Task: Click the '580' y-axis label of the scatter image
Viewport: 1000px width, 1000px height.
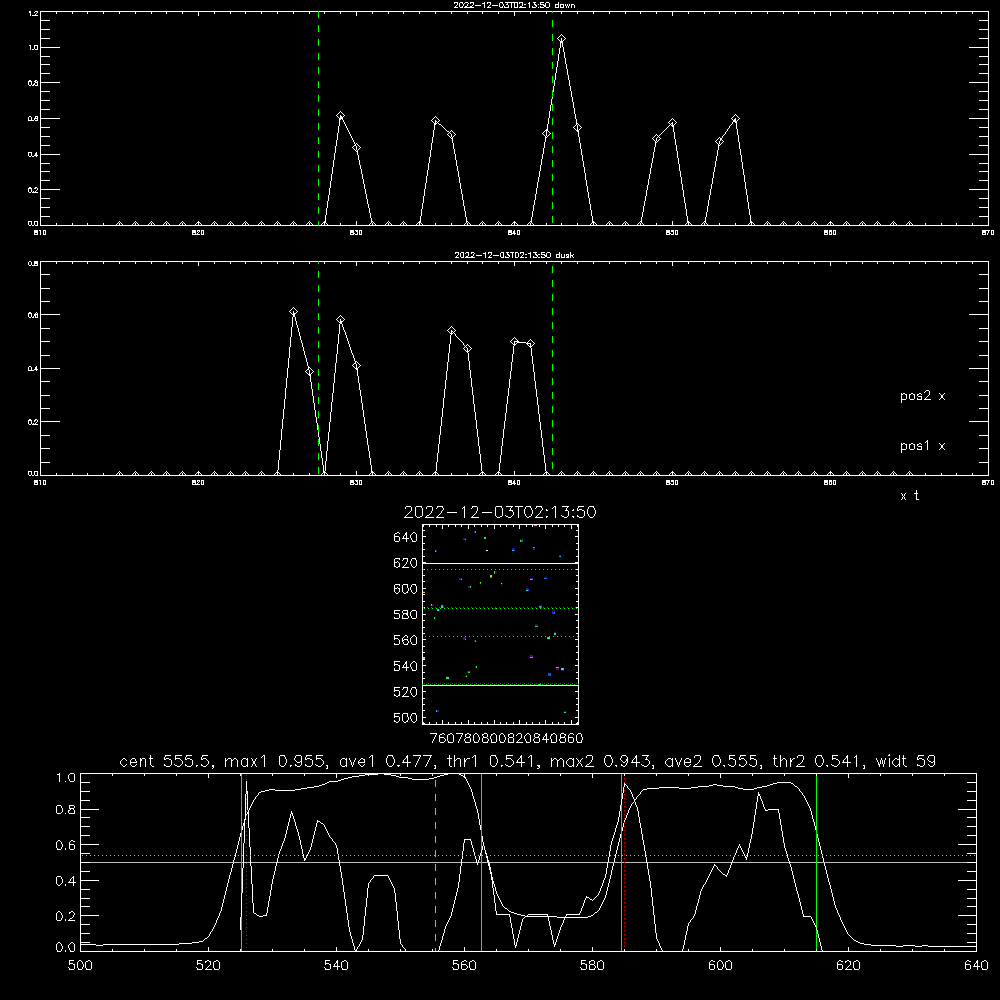Action: [406, 615]
